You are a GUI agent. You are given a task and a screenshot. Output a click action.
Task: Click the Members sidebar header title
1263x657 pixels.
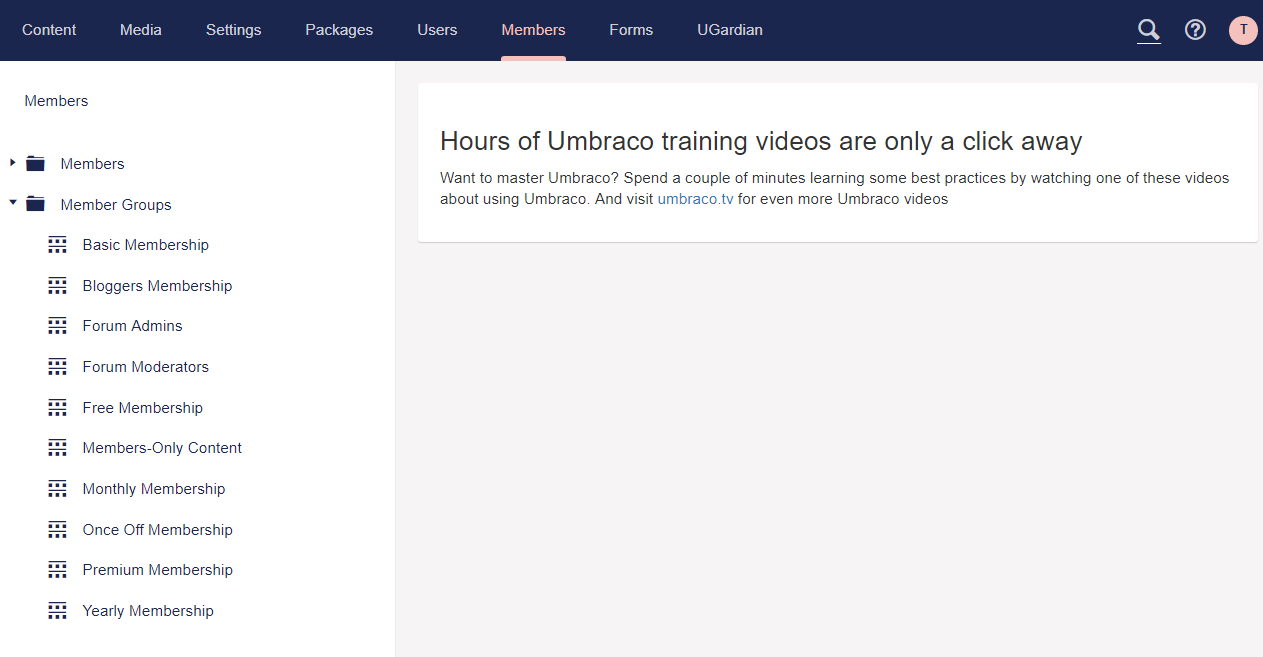[56, 101]
